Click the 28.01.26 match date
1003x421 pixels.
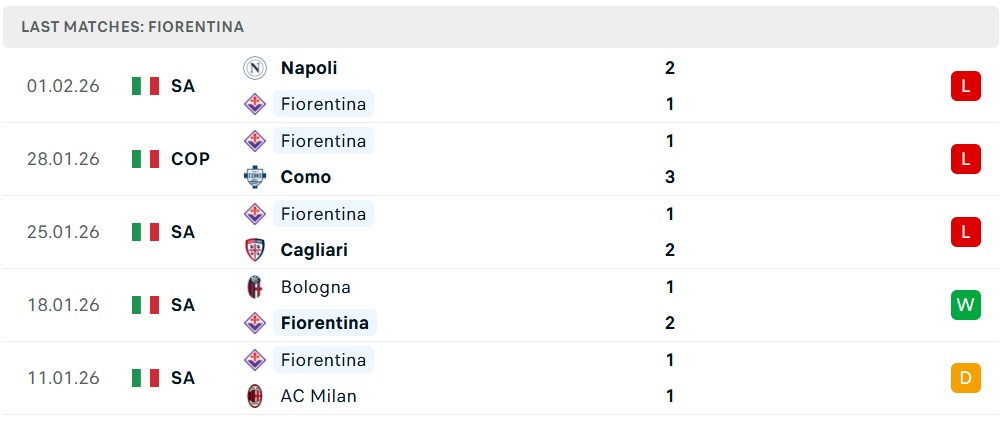63,159
